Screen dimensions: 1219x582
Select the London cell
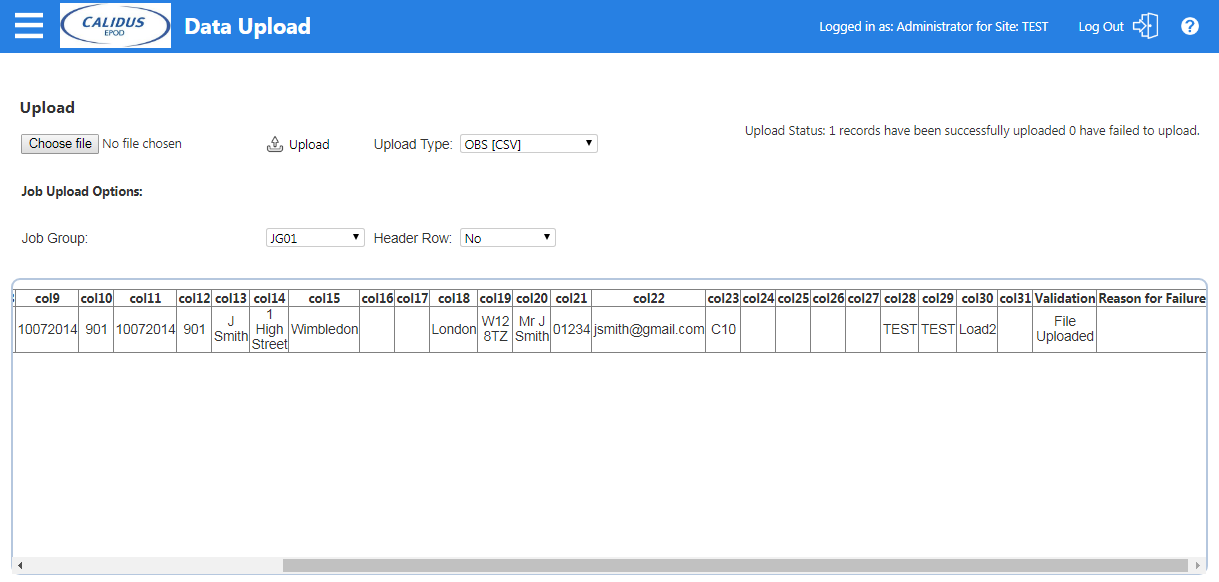click(x=454, y=329)
